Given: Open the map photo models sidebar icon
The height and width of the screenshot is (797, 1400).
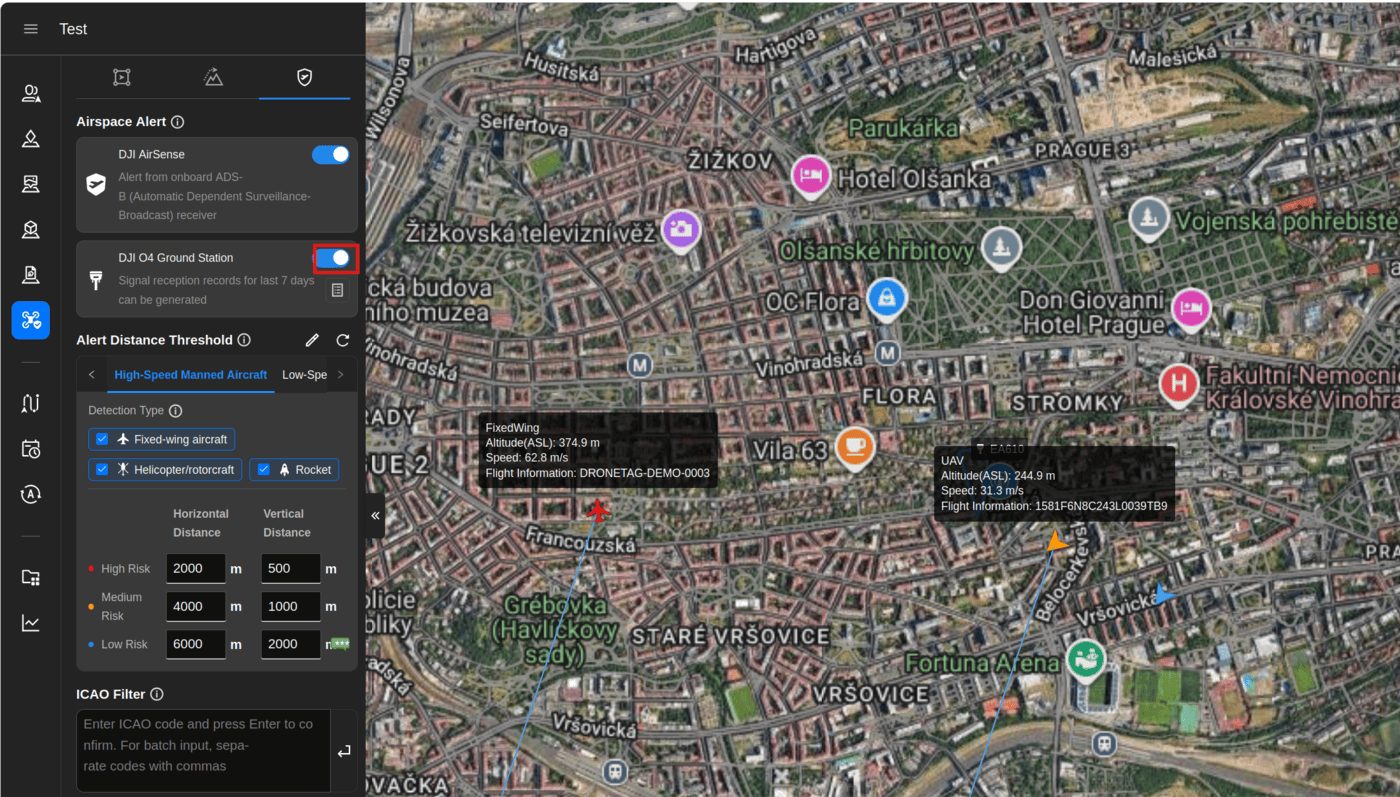Looking at the screenshot, I should [x=31, y=184].
